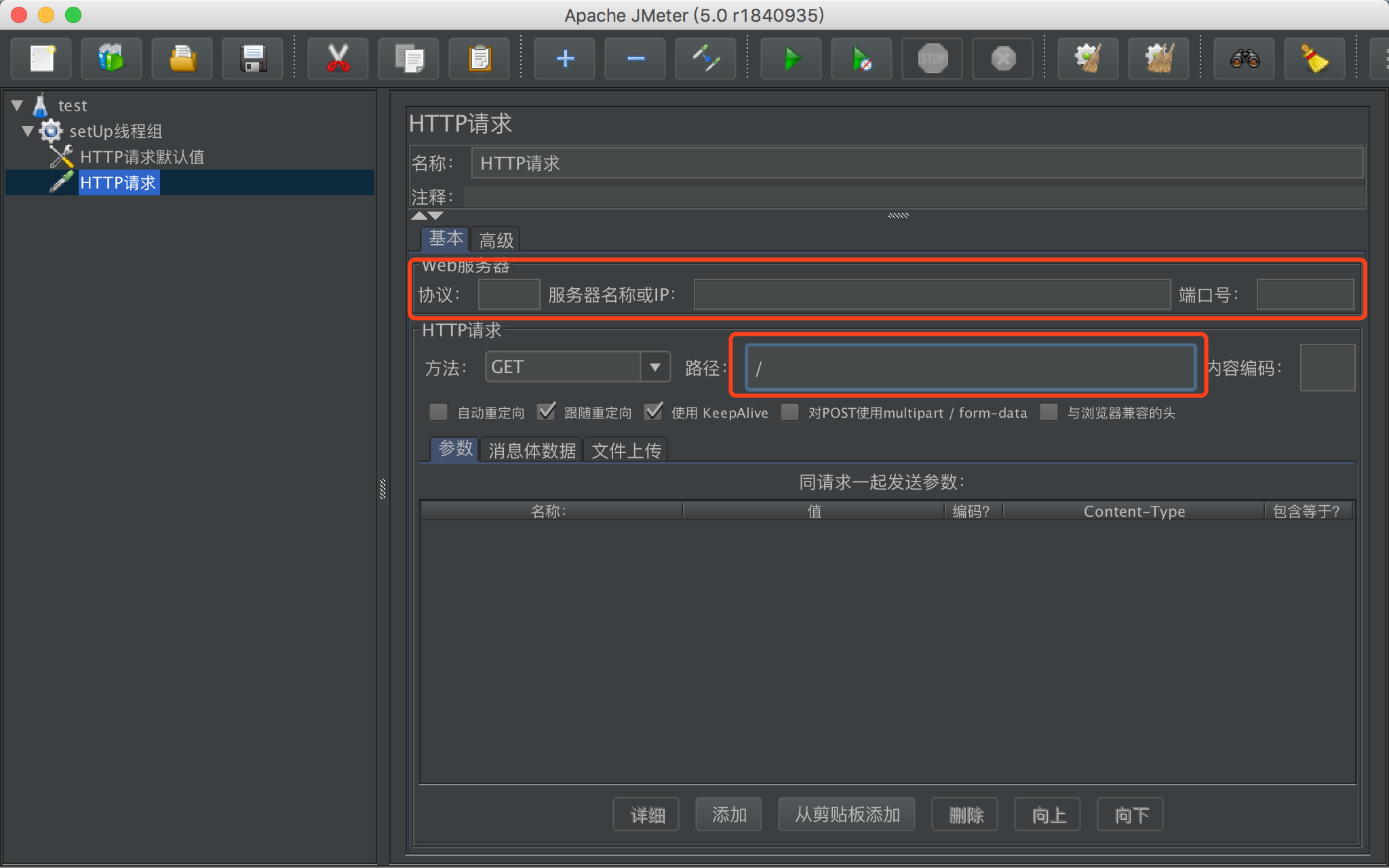Click the Clear results broom icon
1389x868 pixels.
[1088, 58]
